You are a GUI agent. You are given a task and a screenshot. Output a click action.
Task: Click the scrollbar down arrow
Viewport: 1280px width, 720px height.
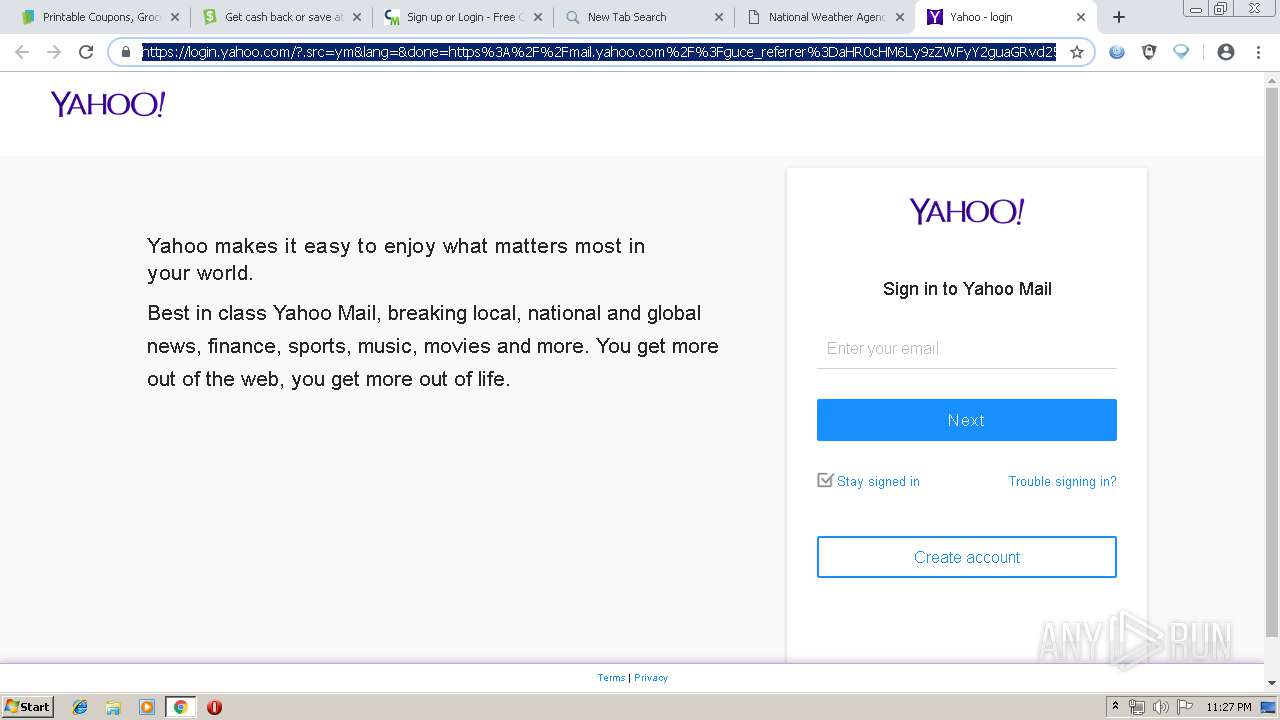coord(1272,683)
